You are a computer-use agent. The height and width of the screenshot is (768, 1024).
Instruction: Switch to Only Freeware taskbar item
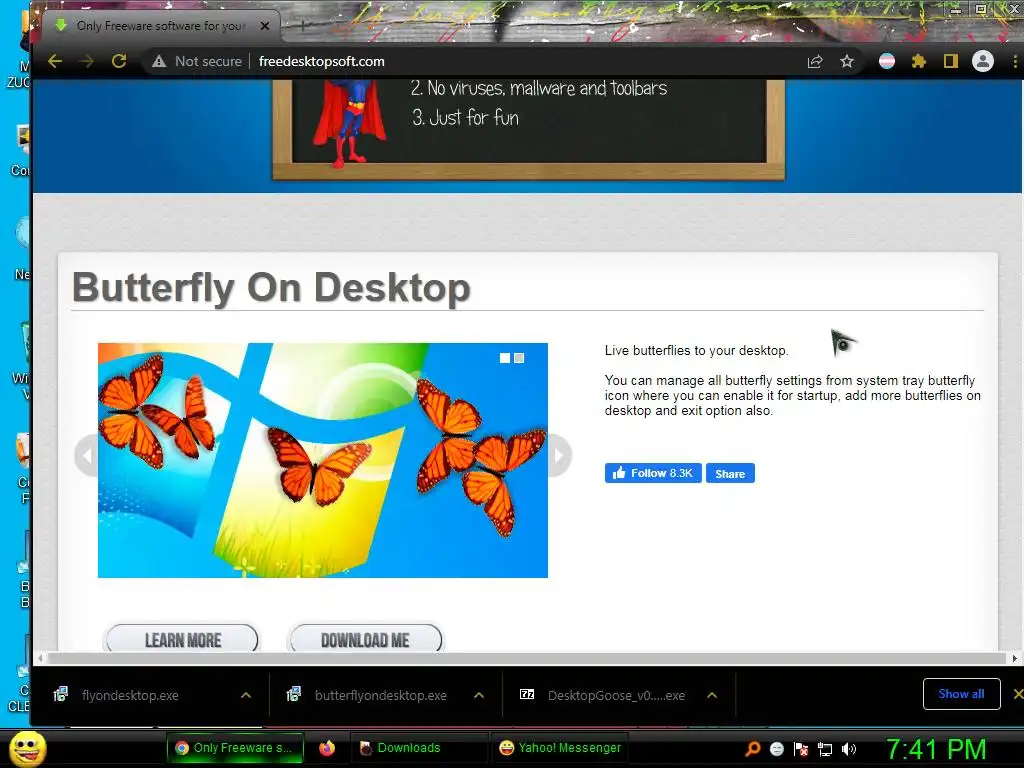coord(235,748)
